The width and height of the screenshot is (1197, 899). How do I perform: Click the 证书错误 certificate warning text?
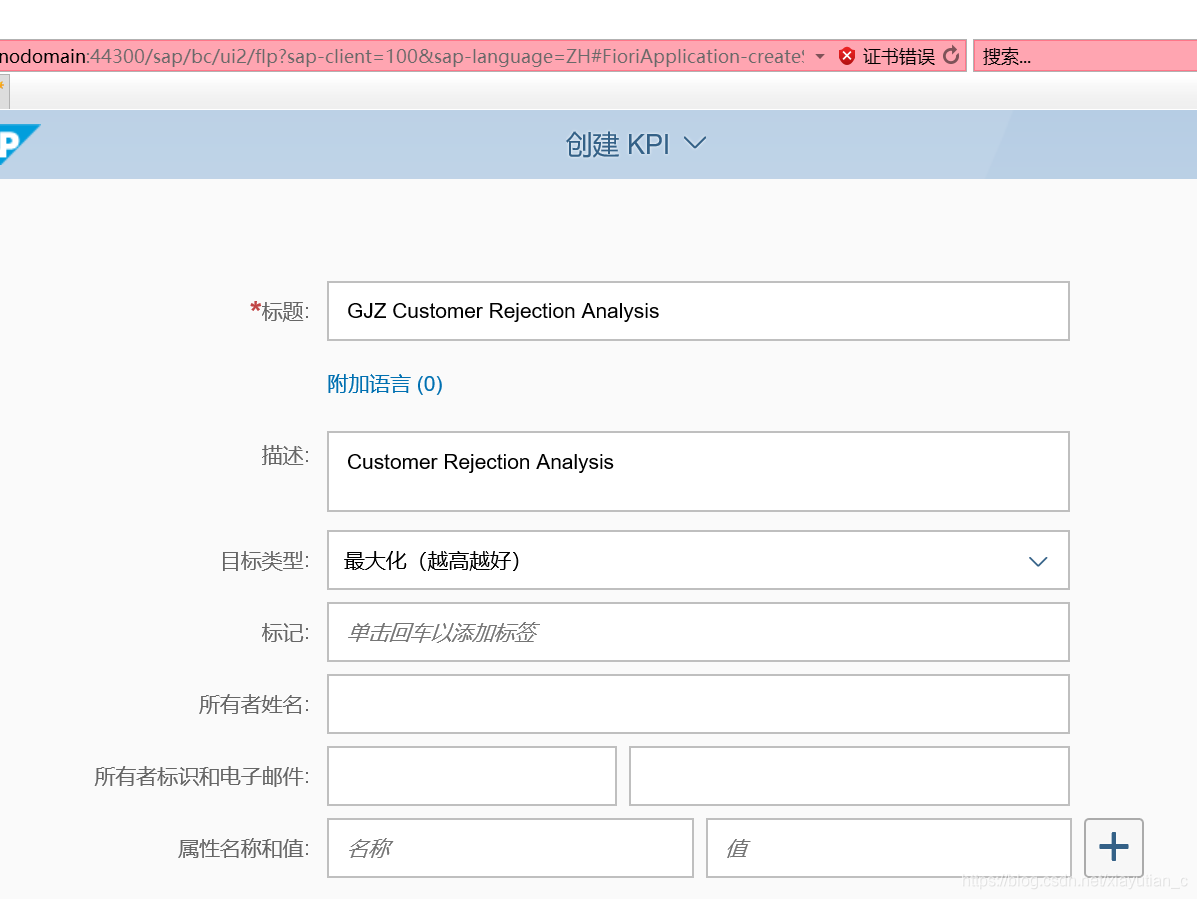click(899, 56)
